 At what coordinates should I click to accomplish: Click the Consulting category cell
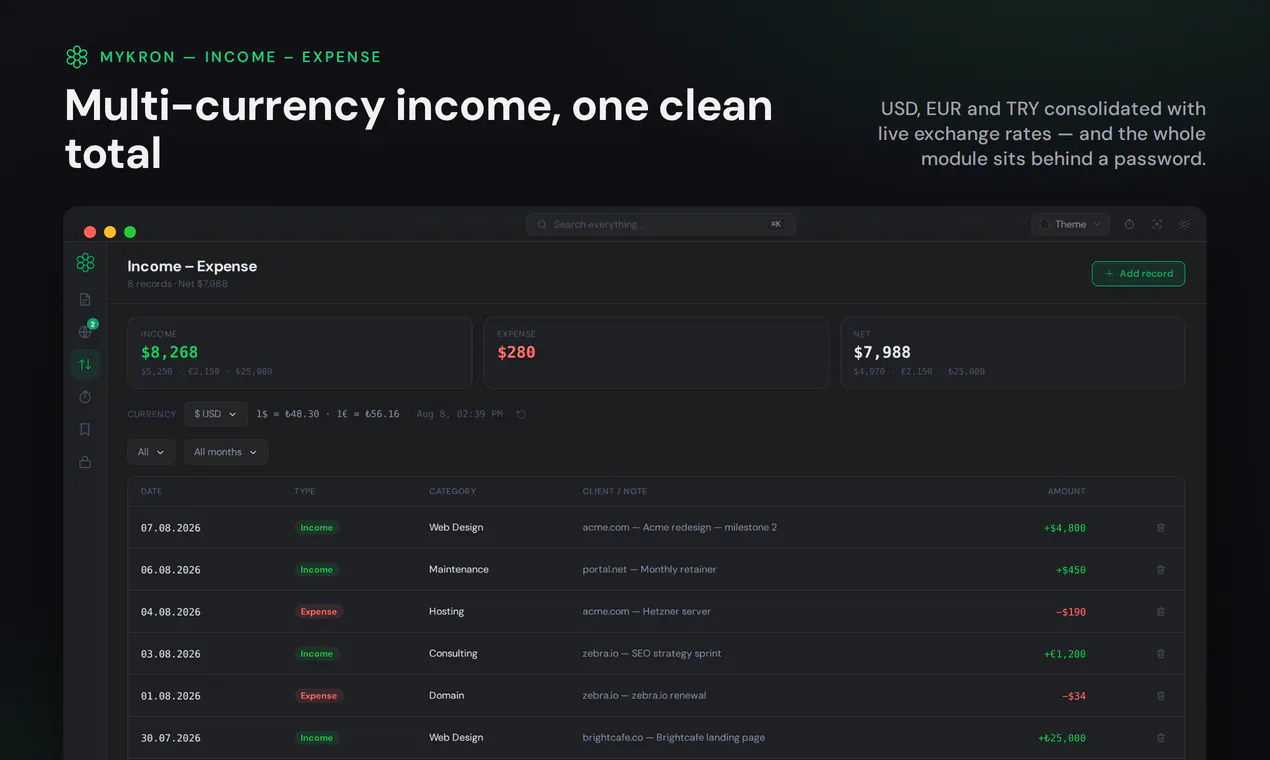tap(453, 653)
